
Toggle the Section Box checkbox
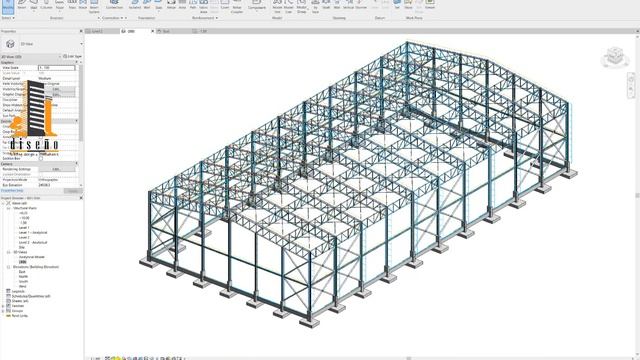tap(41, 158)
